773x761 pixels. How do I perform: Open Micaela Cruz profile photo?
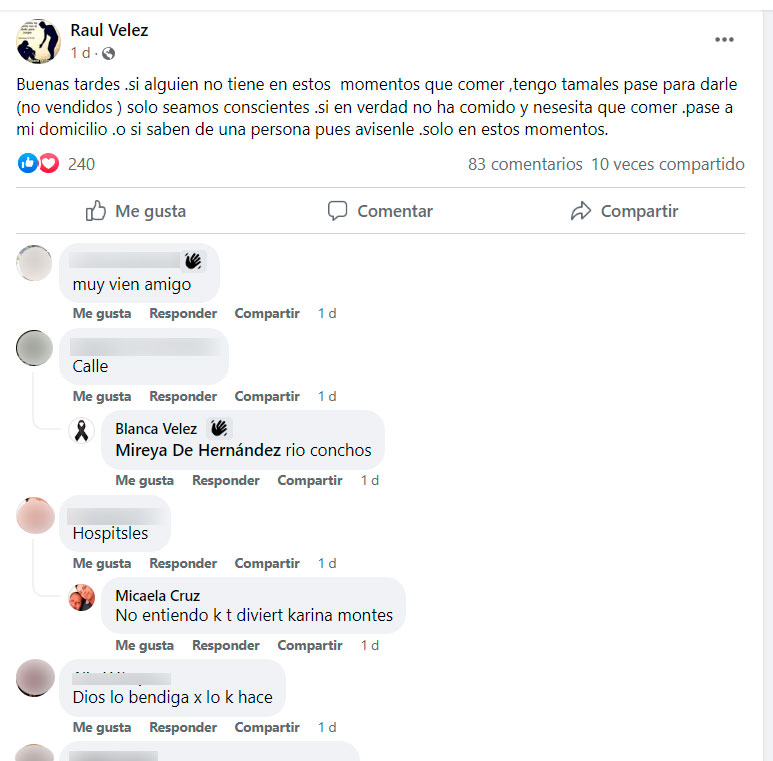tap(81, 597)
